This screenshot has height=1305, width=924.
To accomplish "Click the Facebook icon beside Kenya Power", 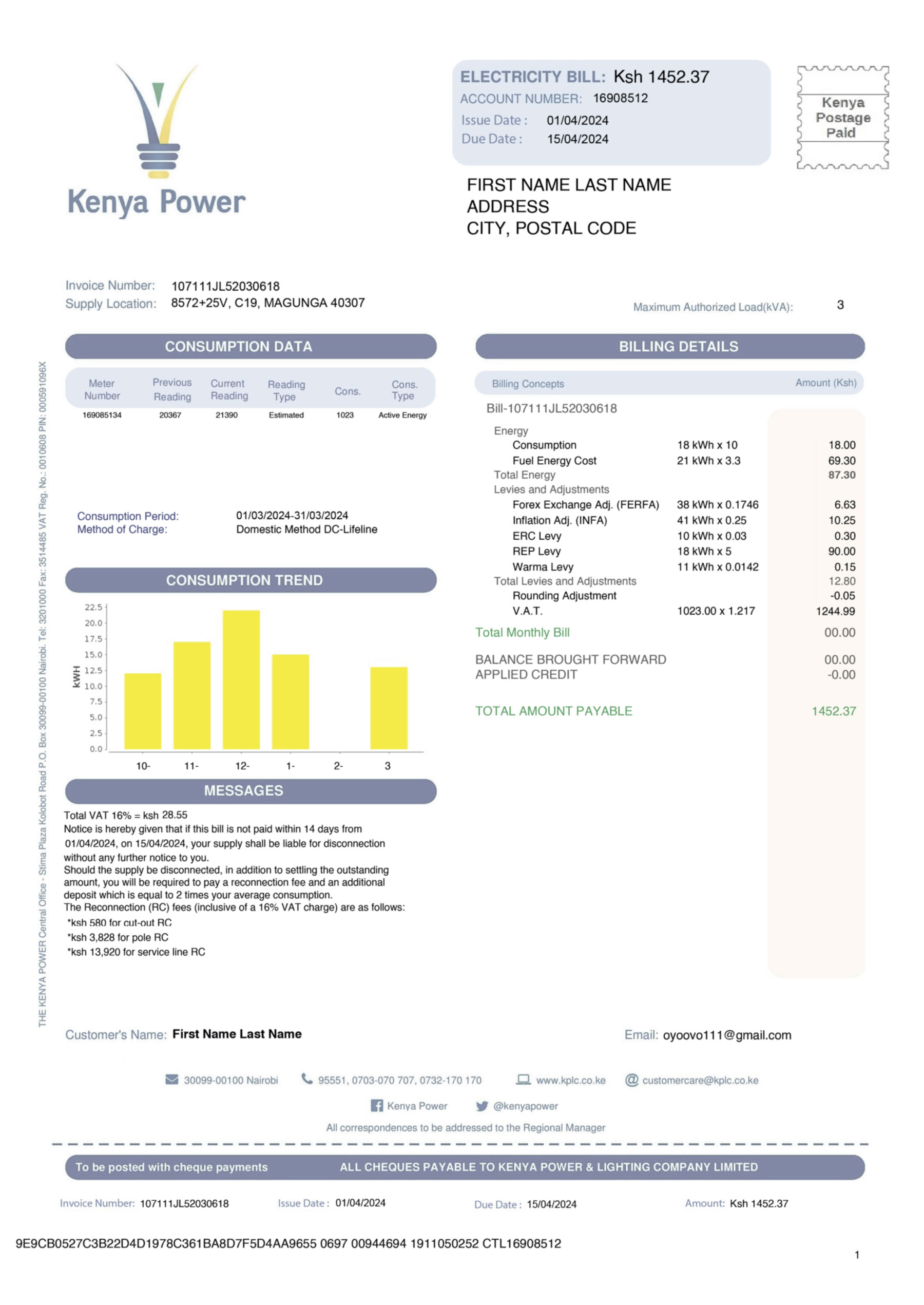I will click(x=376, y=1105).
